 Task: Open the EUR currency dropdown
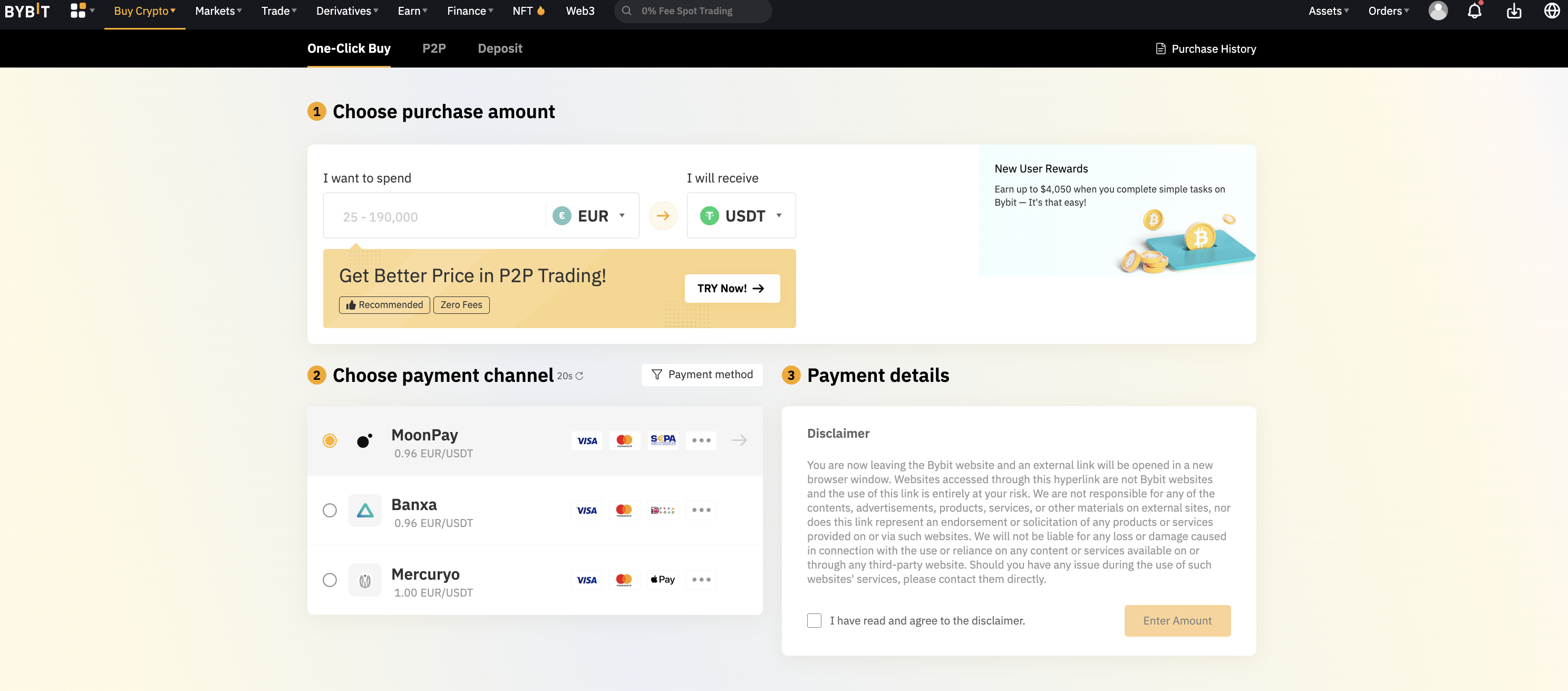tap(589, 216)
